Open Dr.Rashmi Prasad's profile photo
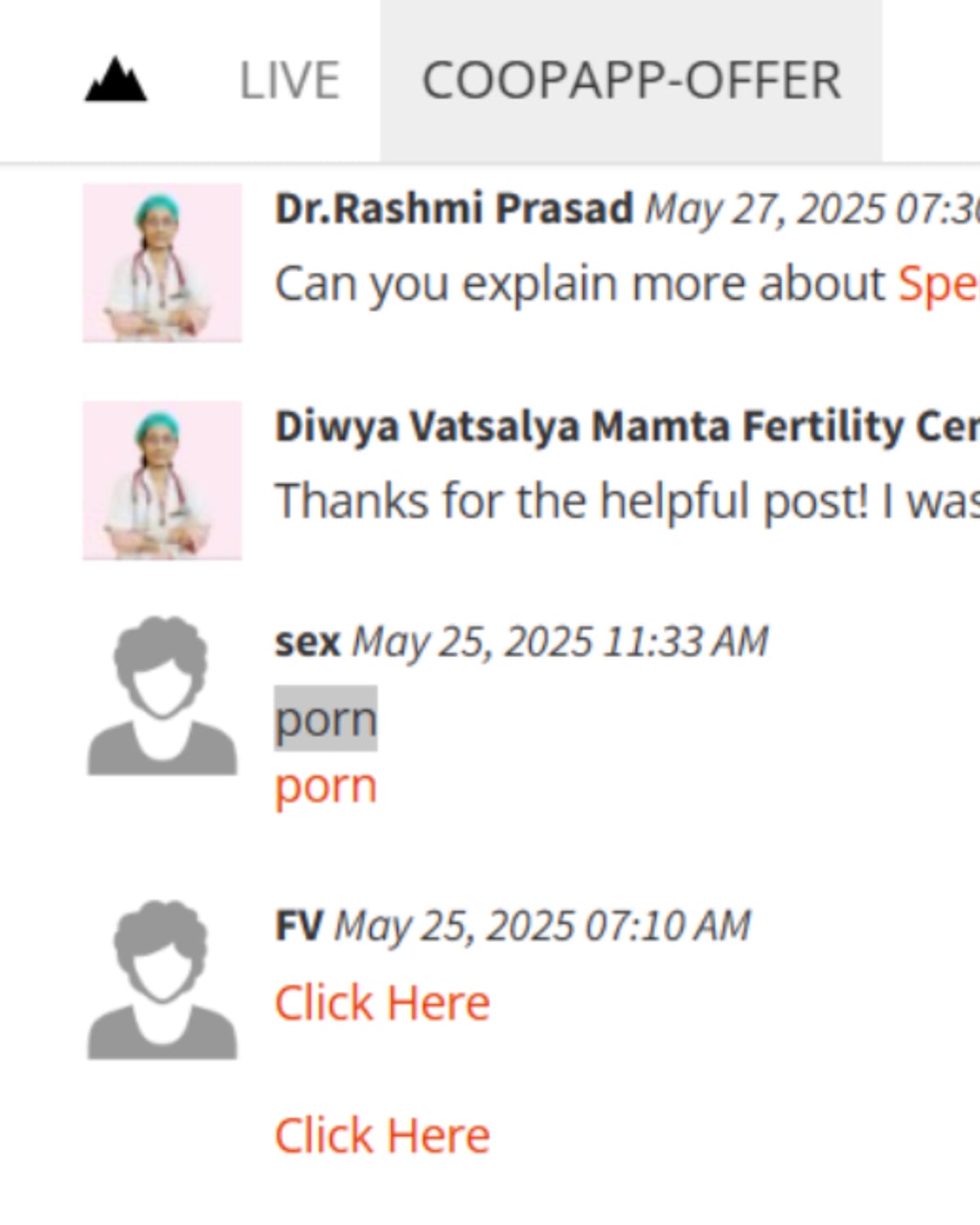Image resolution: width=980 pixels, height=1225 pixels. [x=162, y=262]
